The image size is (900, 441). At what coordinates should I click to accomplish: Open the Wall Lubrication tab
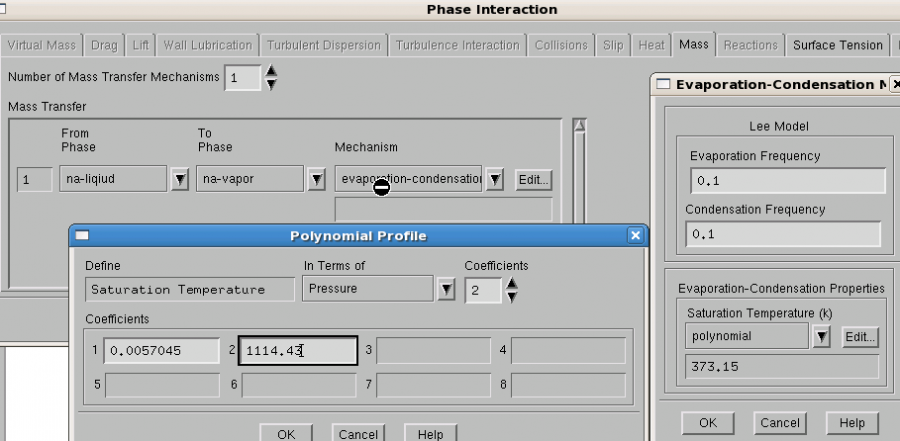pos(207,45)
